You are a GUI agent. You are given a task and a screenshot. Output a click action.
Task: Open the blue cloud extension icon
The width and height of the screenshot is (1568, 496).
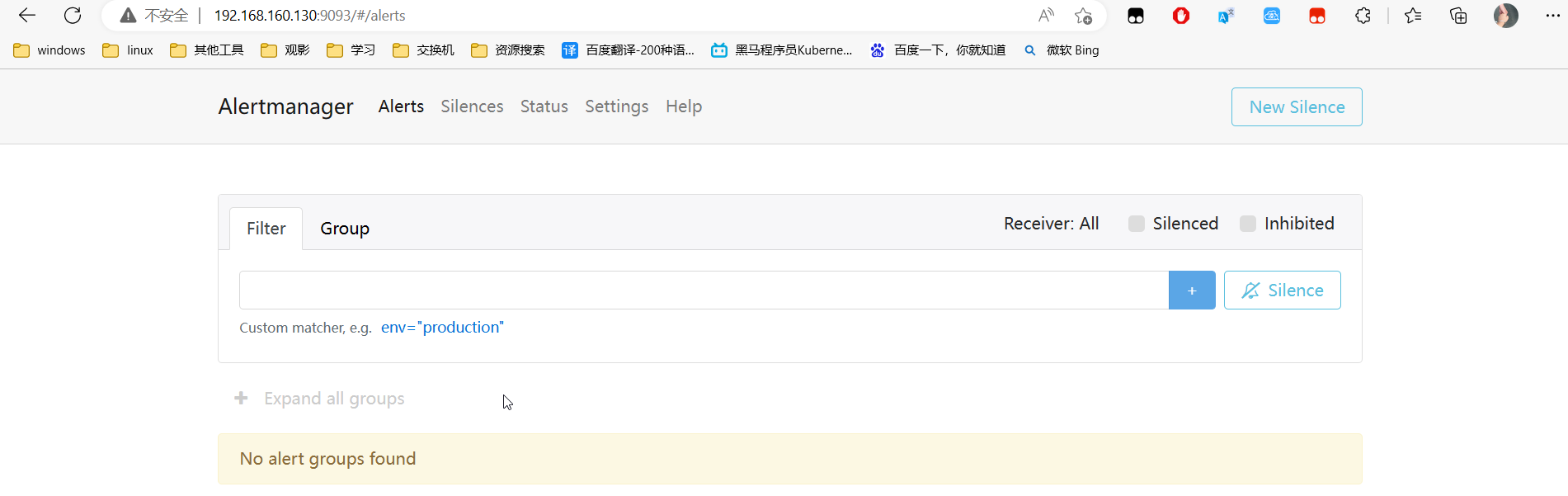(x=1272, y=16)
